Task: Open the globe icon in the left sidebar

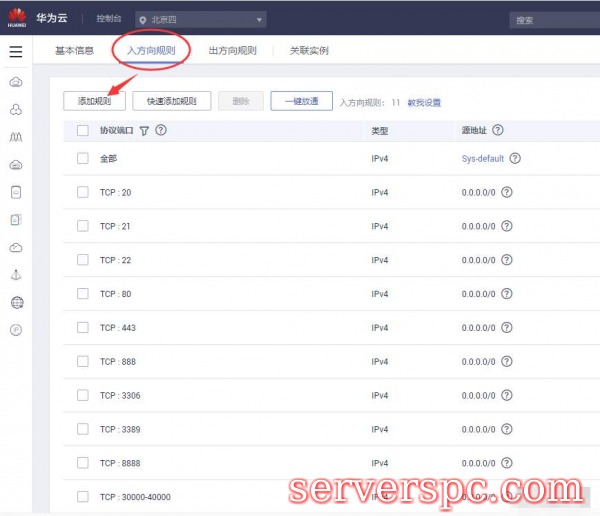Action: click(16, 302)
